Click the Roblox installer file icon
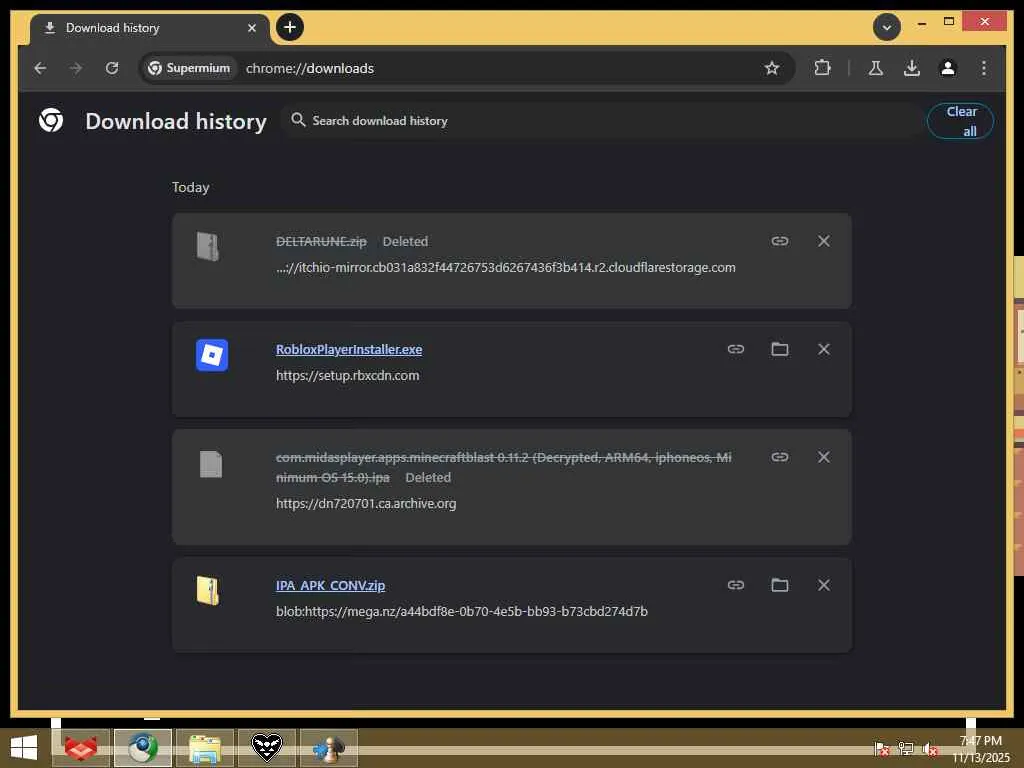Screen dimensions: 1024x768 tap(212, 355)
